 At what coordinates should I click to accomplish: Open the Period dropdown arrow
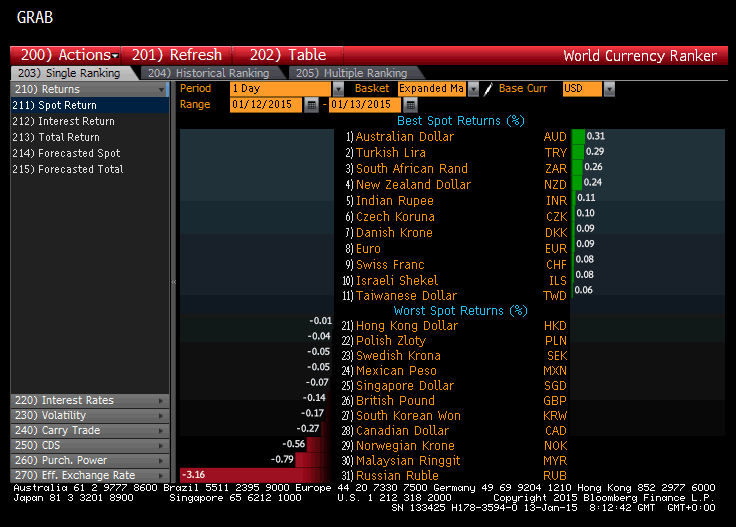(x=338, y=89)
